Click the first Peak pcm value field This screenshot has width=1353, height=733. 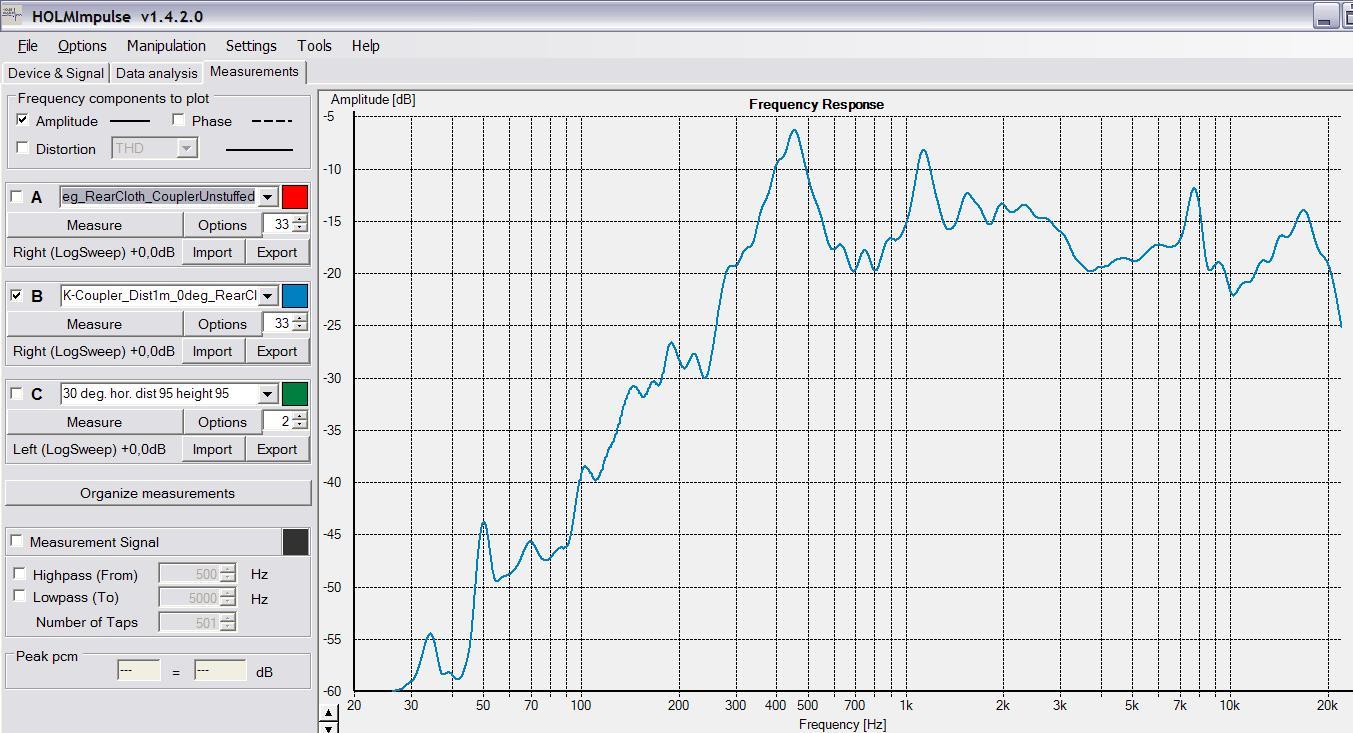[139, 670]
